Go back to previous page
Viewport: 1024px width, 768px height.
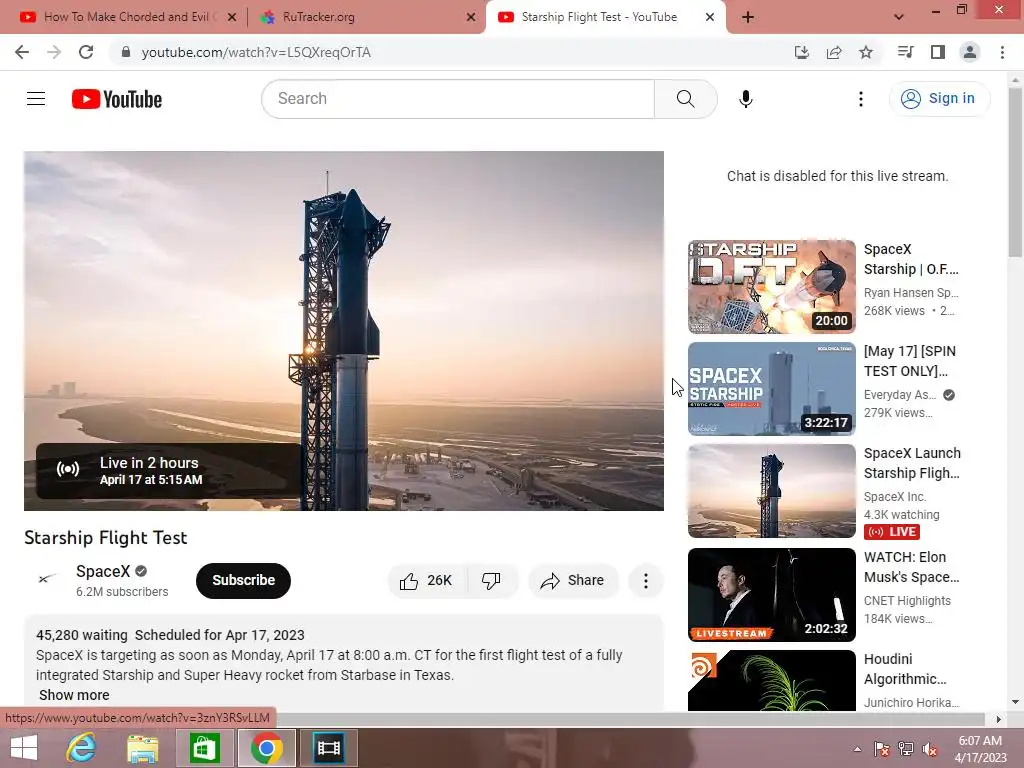[x=22, y=52]
